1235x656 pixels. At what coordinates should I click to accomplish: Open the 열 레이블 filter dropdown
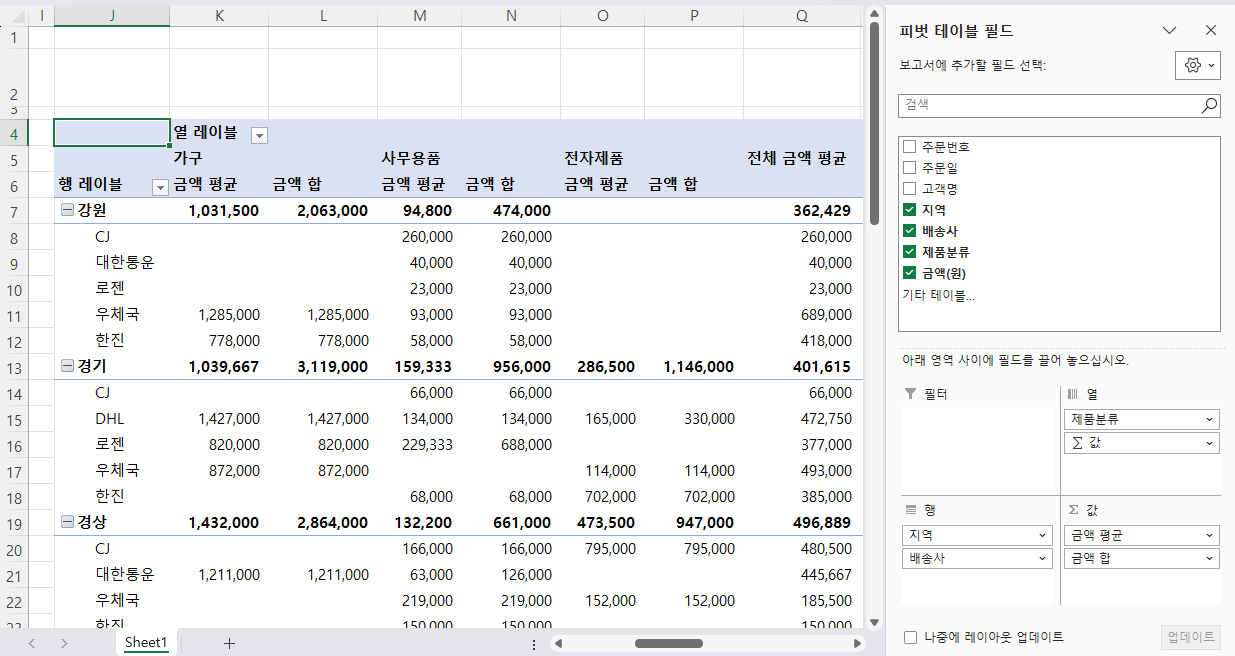click(259, 135)
